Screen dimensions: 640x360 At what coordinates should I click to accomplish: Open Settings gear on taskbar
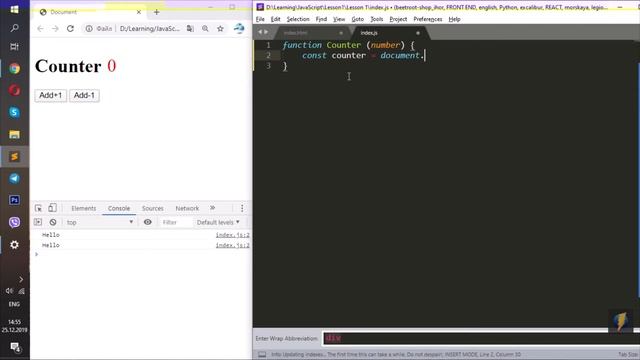14,244
